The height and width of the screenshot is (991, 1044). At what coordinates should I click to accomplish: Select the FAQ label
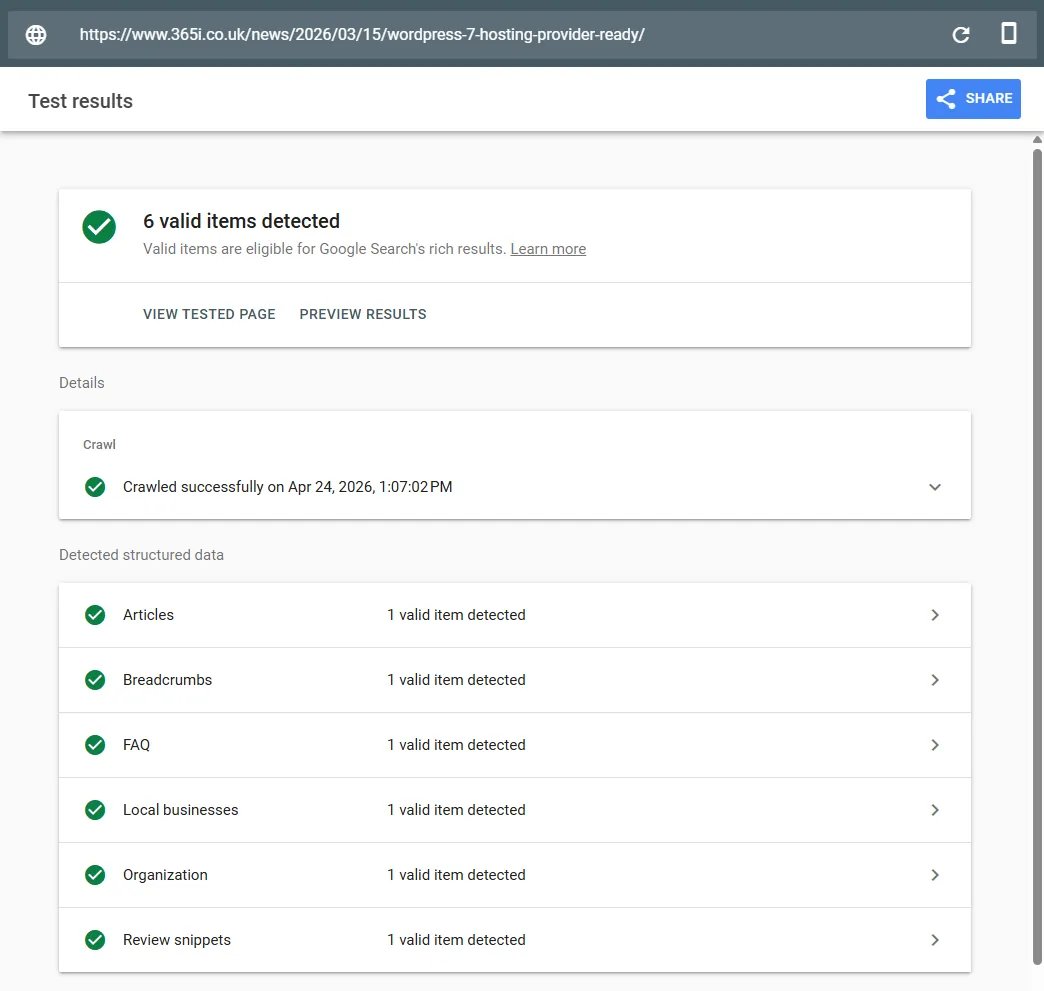tap(136, 745)
